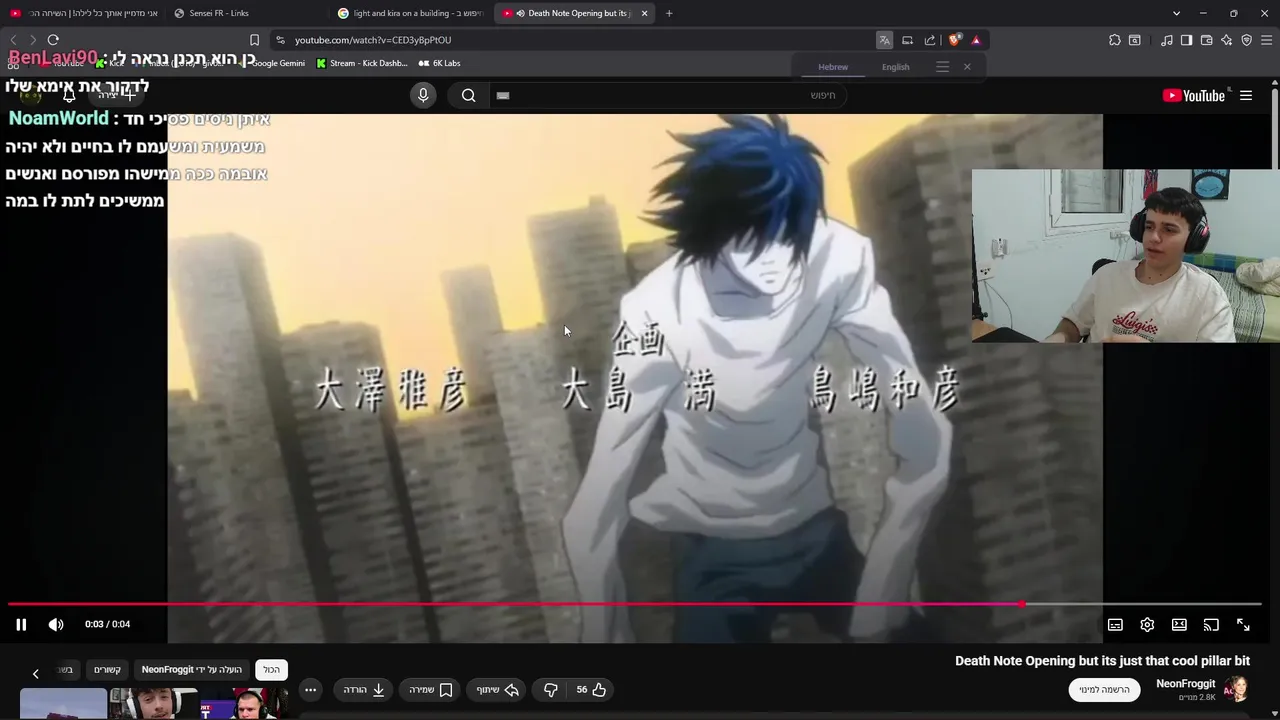
Task: Switch to the light and kira on a building tab
Action: point(410,13)
